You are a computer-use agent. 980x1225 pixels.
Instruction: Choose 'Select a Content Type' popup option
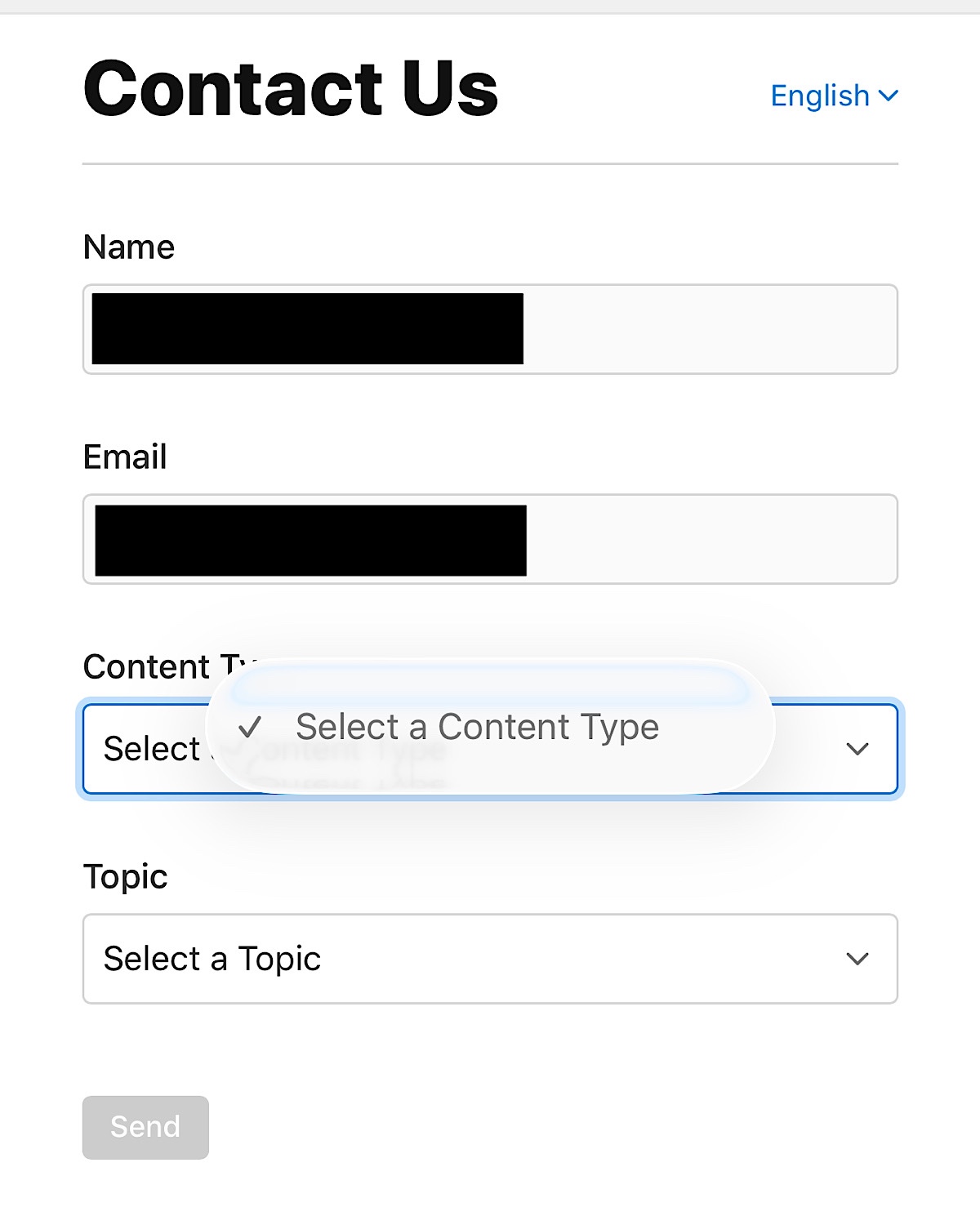tap(477, 727)
